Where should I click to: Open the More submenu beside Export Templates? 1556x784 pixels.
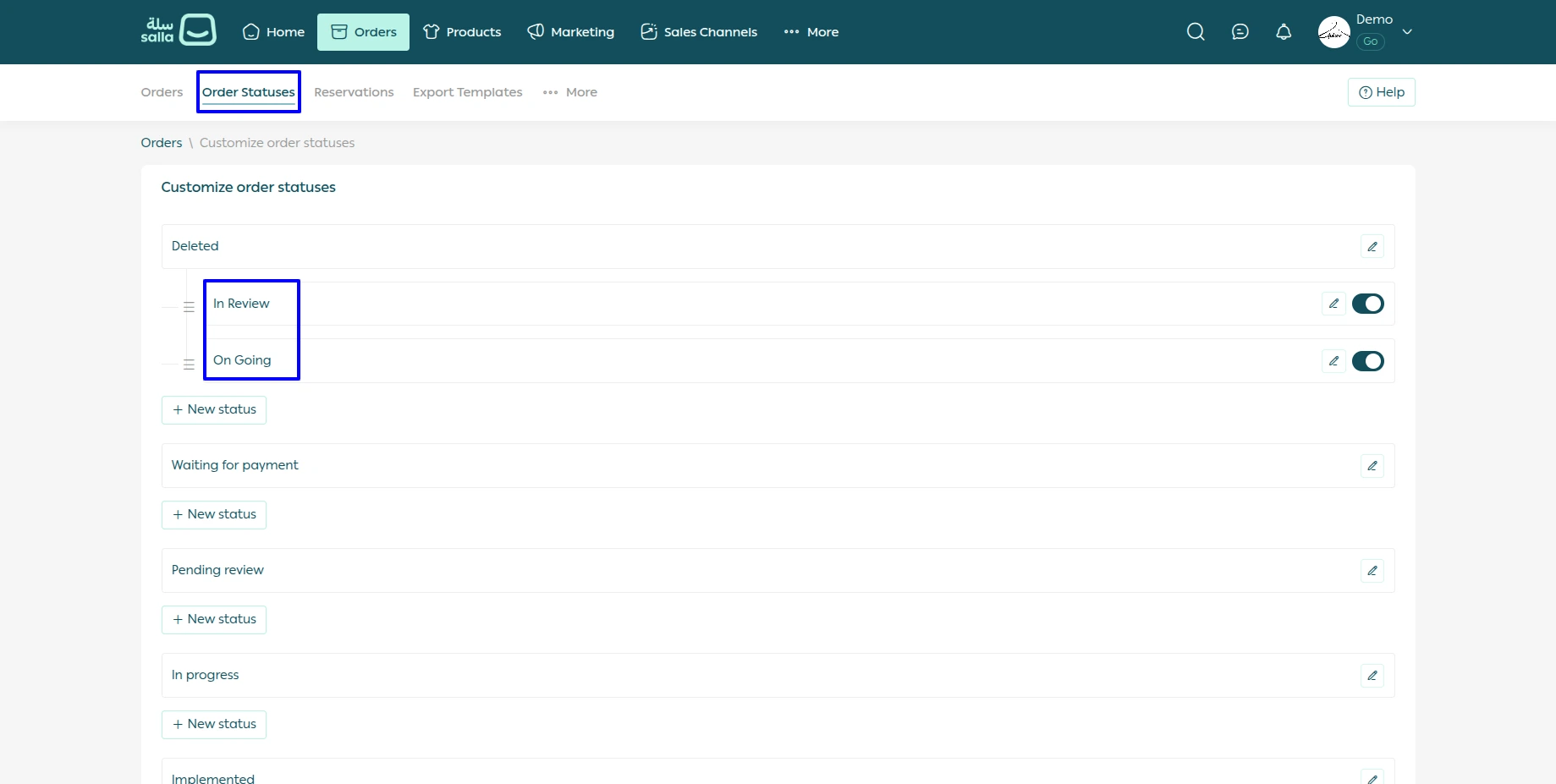click(x=570, y=92)
